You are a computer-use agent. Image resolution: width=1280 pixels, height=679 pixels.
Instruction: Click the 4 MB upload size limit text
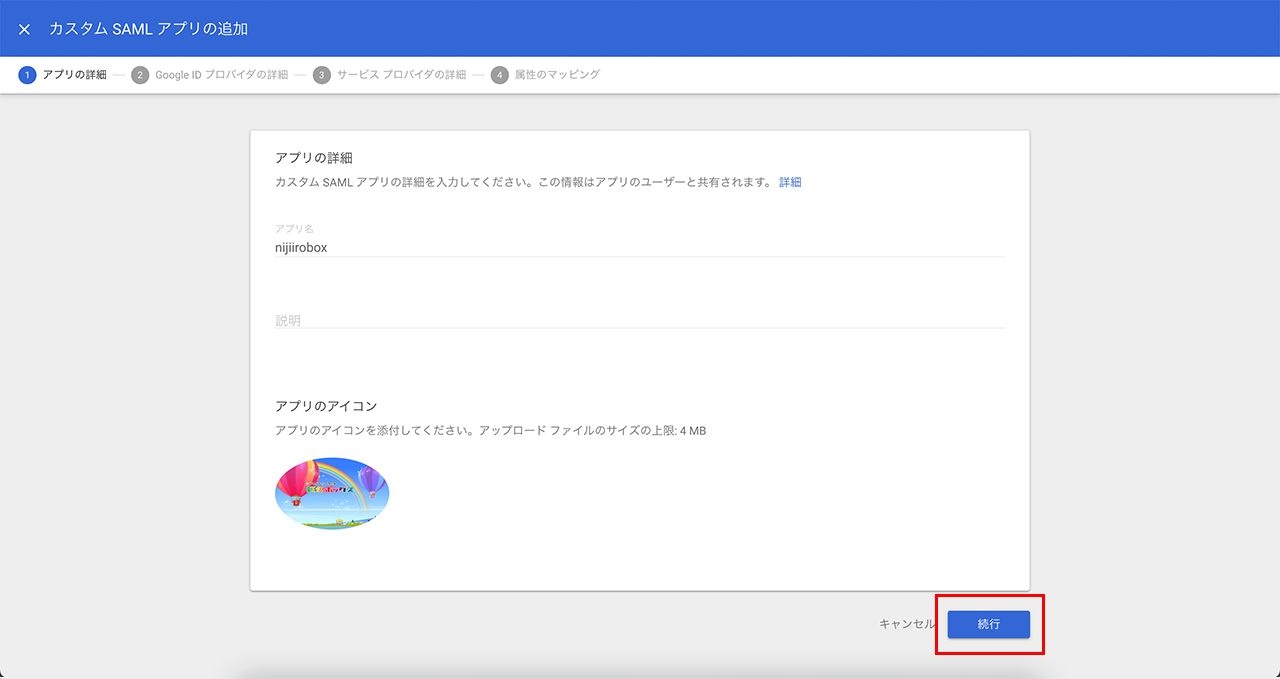[x=692, y=431]
